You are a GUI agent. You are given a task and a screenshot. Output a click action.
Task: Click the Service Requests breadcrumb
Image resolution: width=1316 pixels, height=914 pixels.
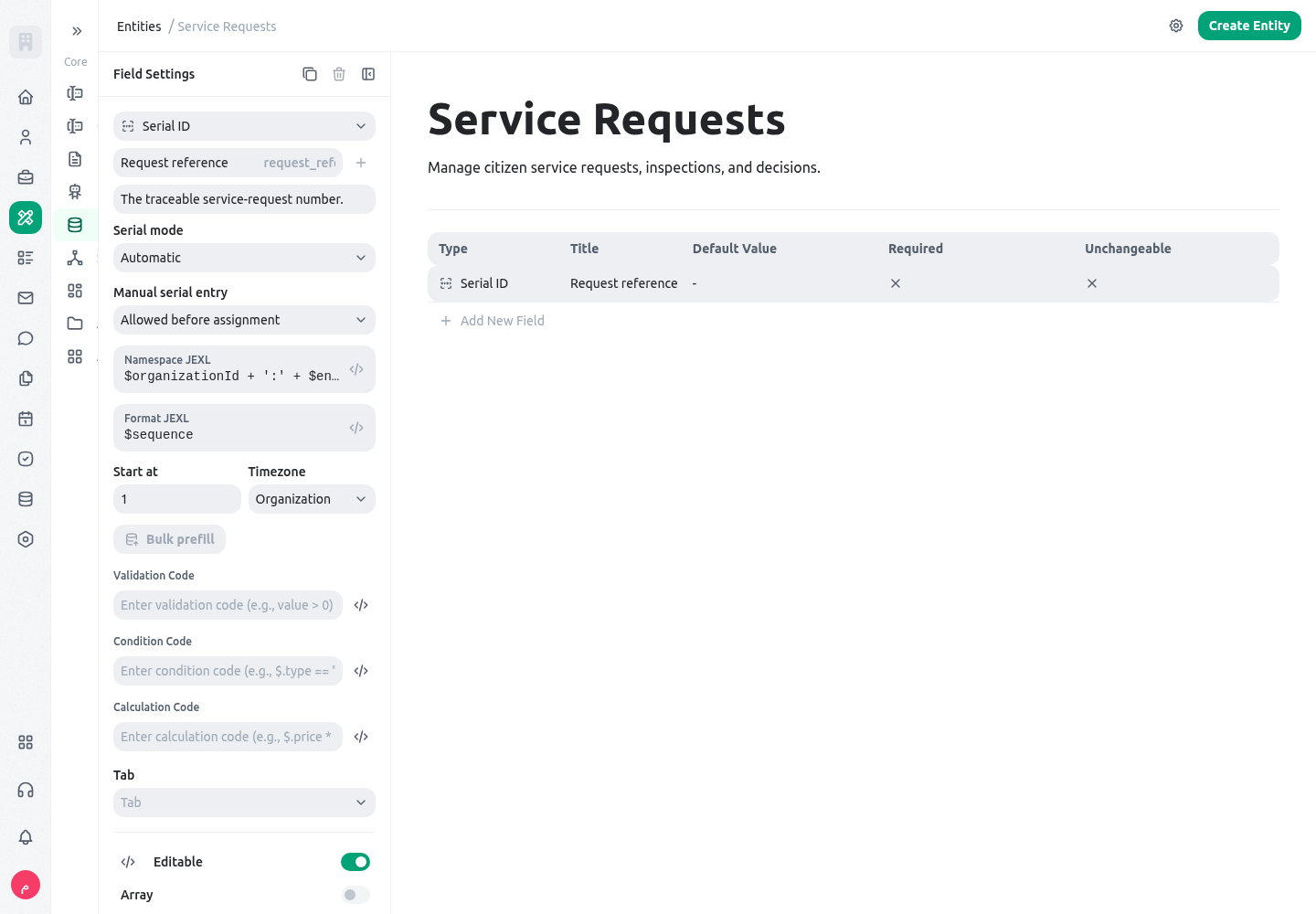tap(227, 27)
